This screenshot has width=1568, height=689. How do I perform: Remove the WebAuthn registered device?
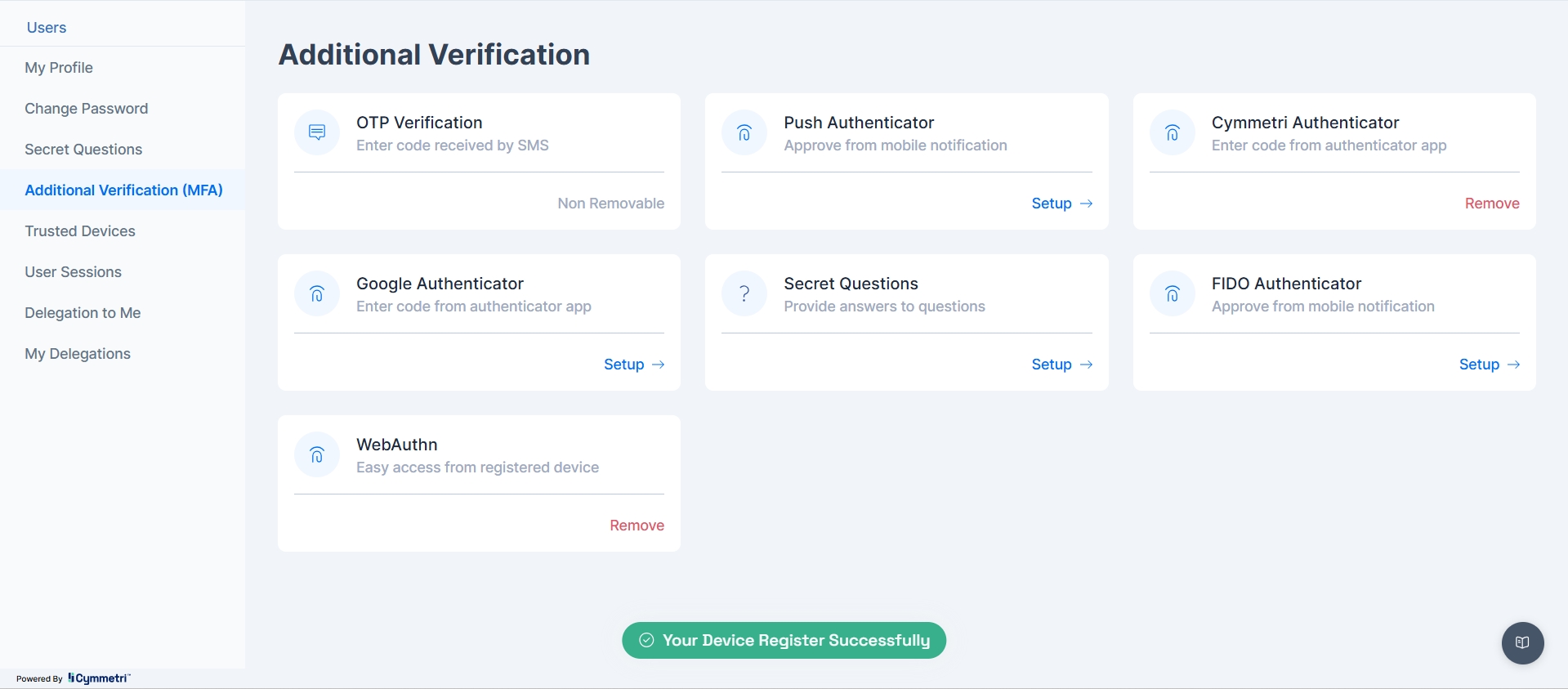[x=637, y=526]
